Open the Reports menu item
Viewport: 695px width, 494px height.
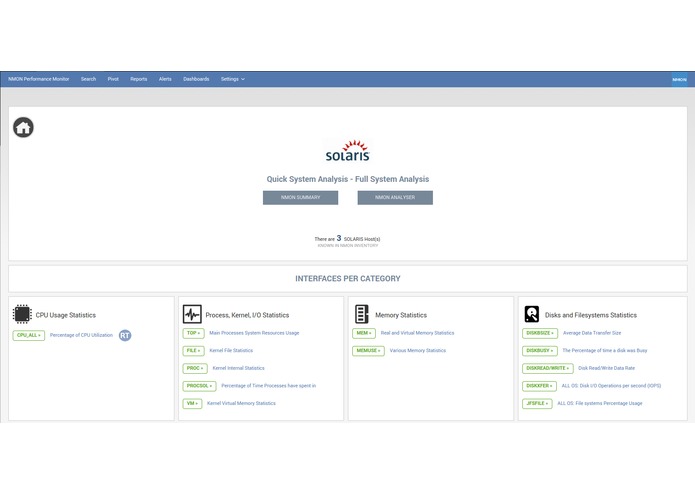pos(139,79)
